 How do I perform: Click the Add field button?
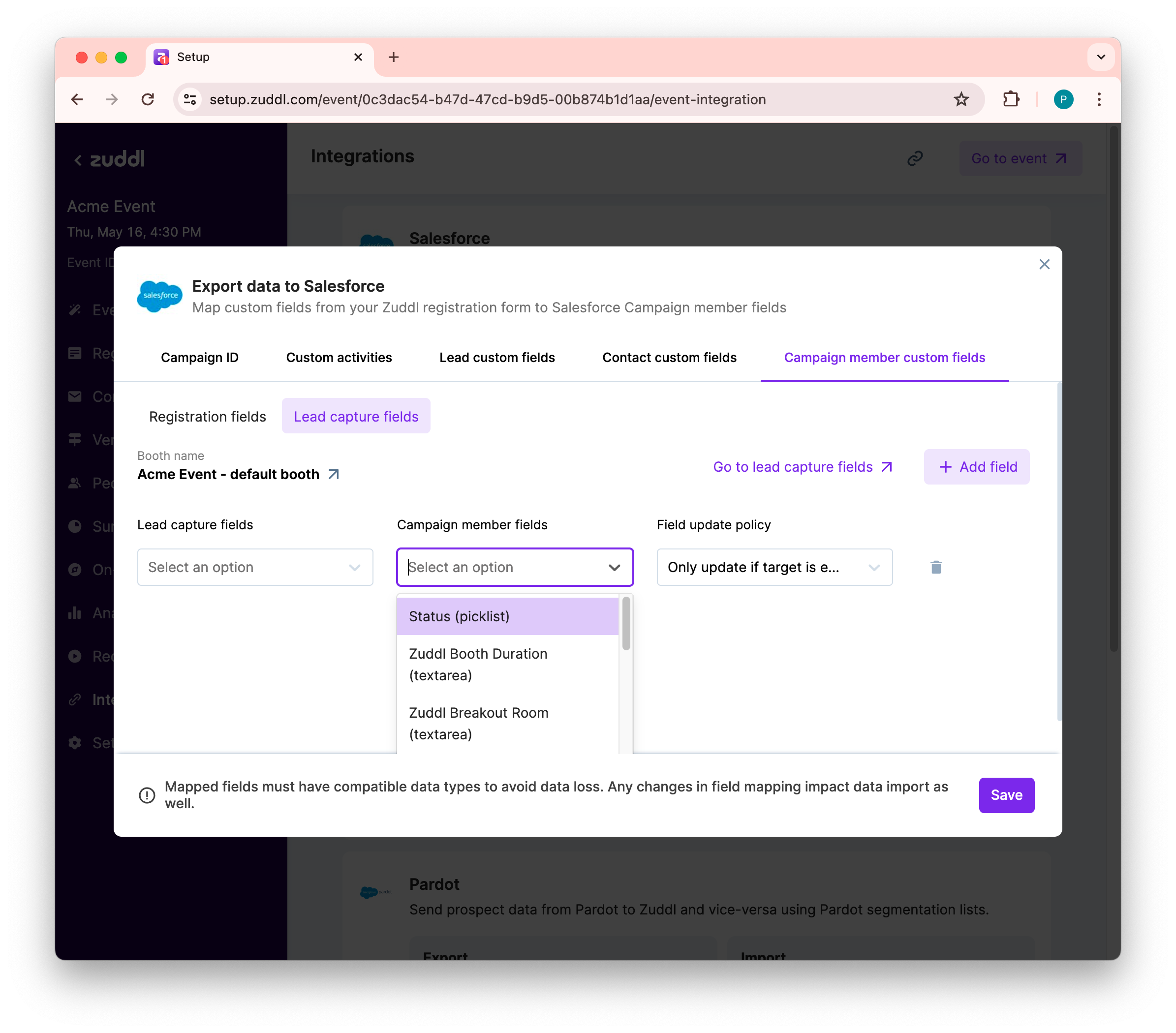point(976,466)
